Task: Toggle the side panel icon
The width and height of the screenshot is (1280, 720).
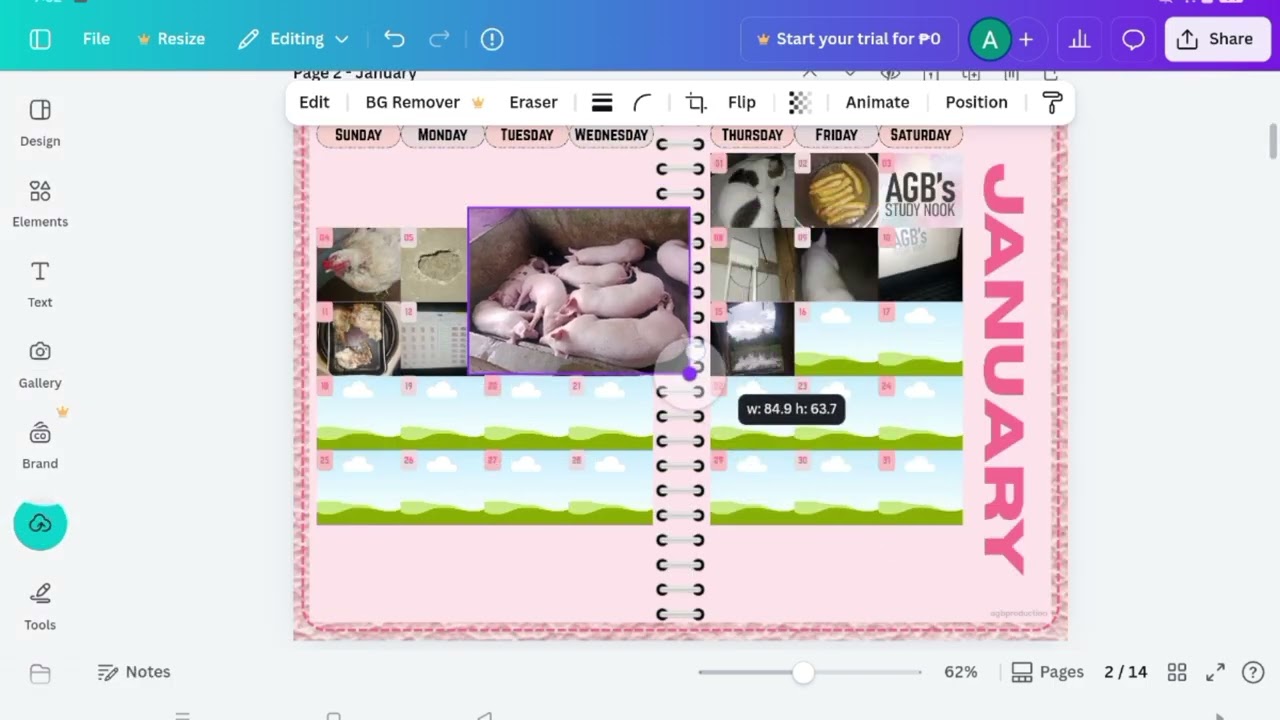Action: coord(40,39)
